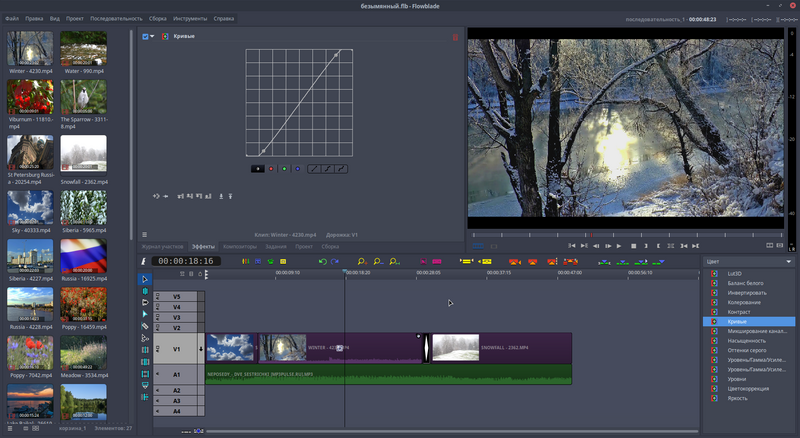800x438 pixels.
Task: Click the play button under the preview monitor
Action: coord(619,245)
